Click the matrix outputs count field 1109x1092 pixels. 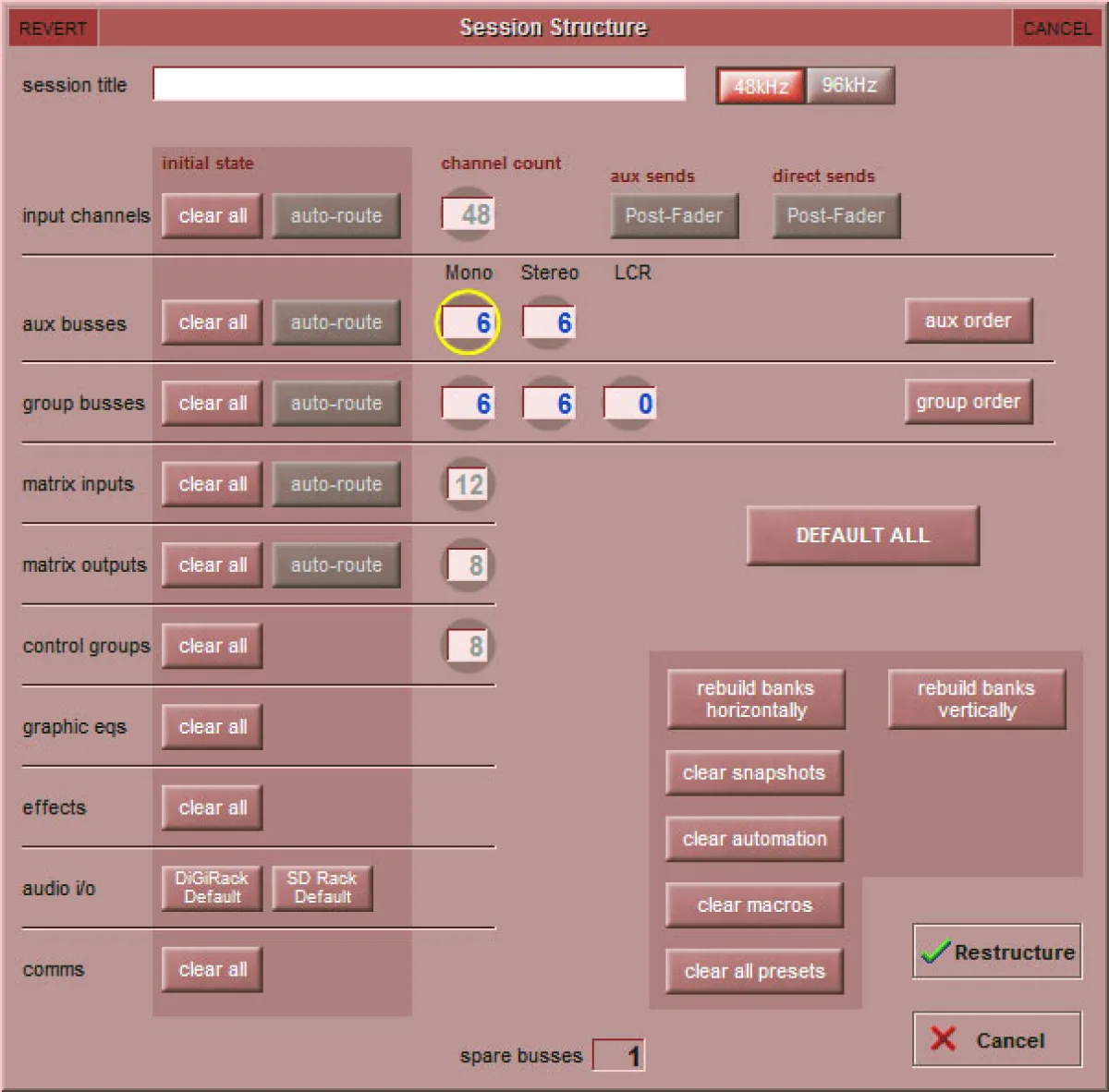tap(469, 564)
